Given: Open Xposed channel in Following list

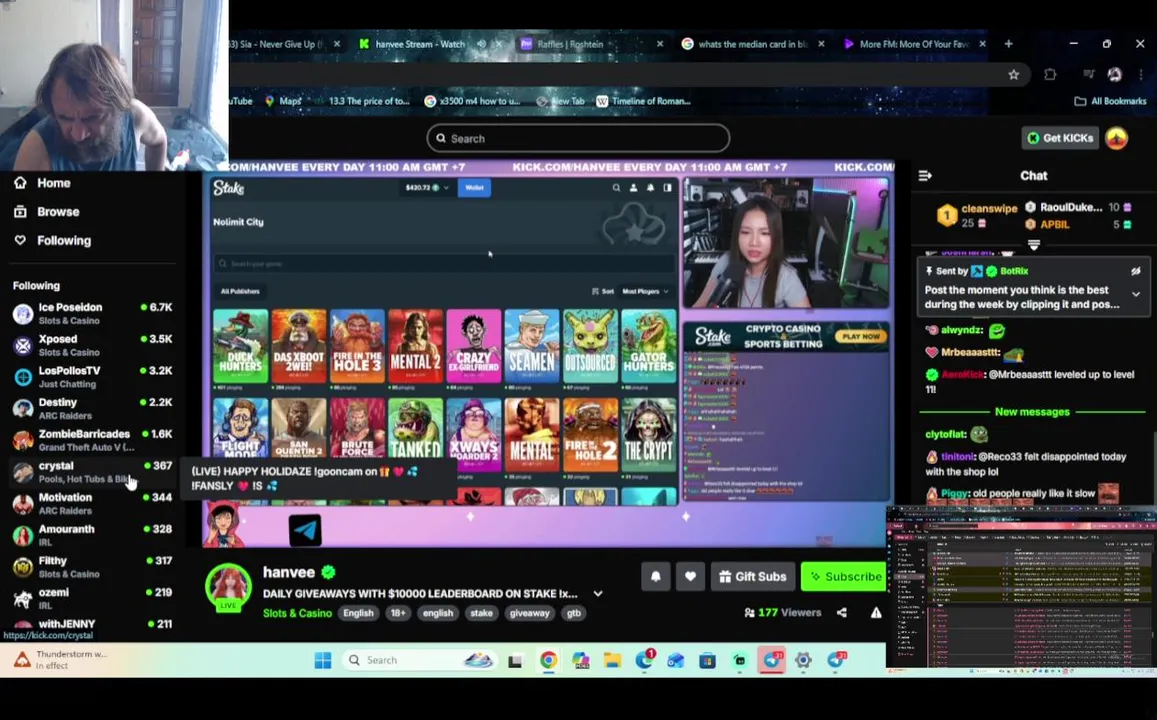Looking at the screenshot, I should coord(92,345).
